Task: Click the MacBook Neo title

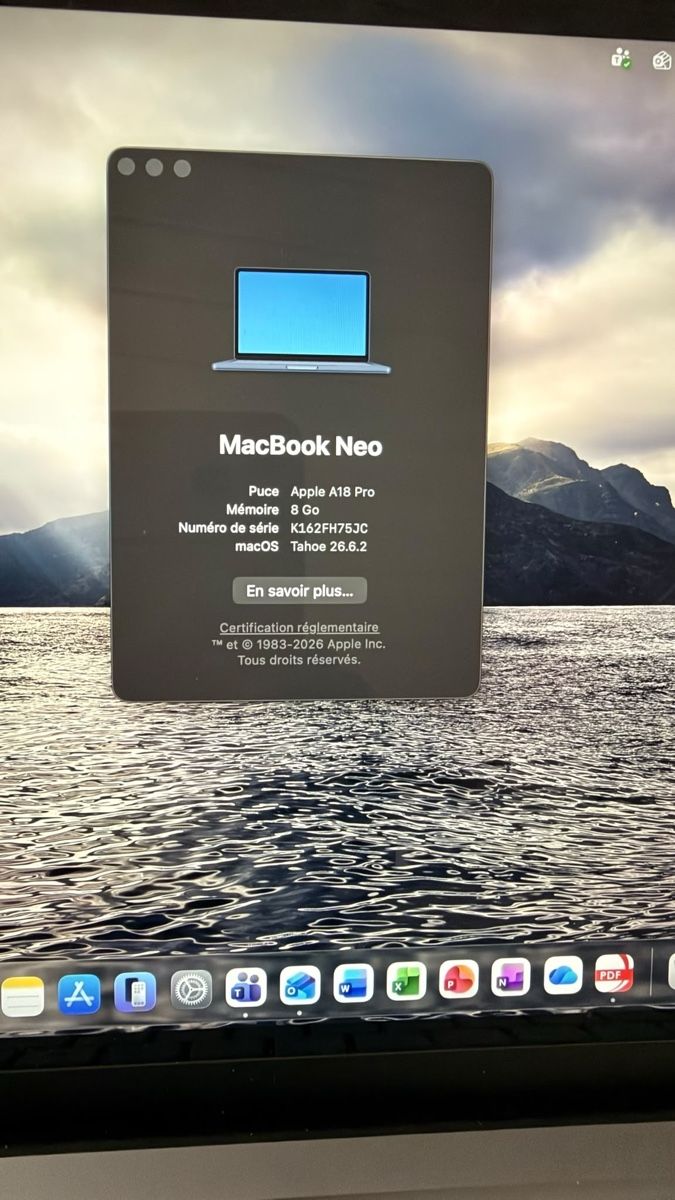Action: 300,446
